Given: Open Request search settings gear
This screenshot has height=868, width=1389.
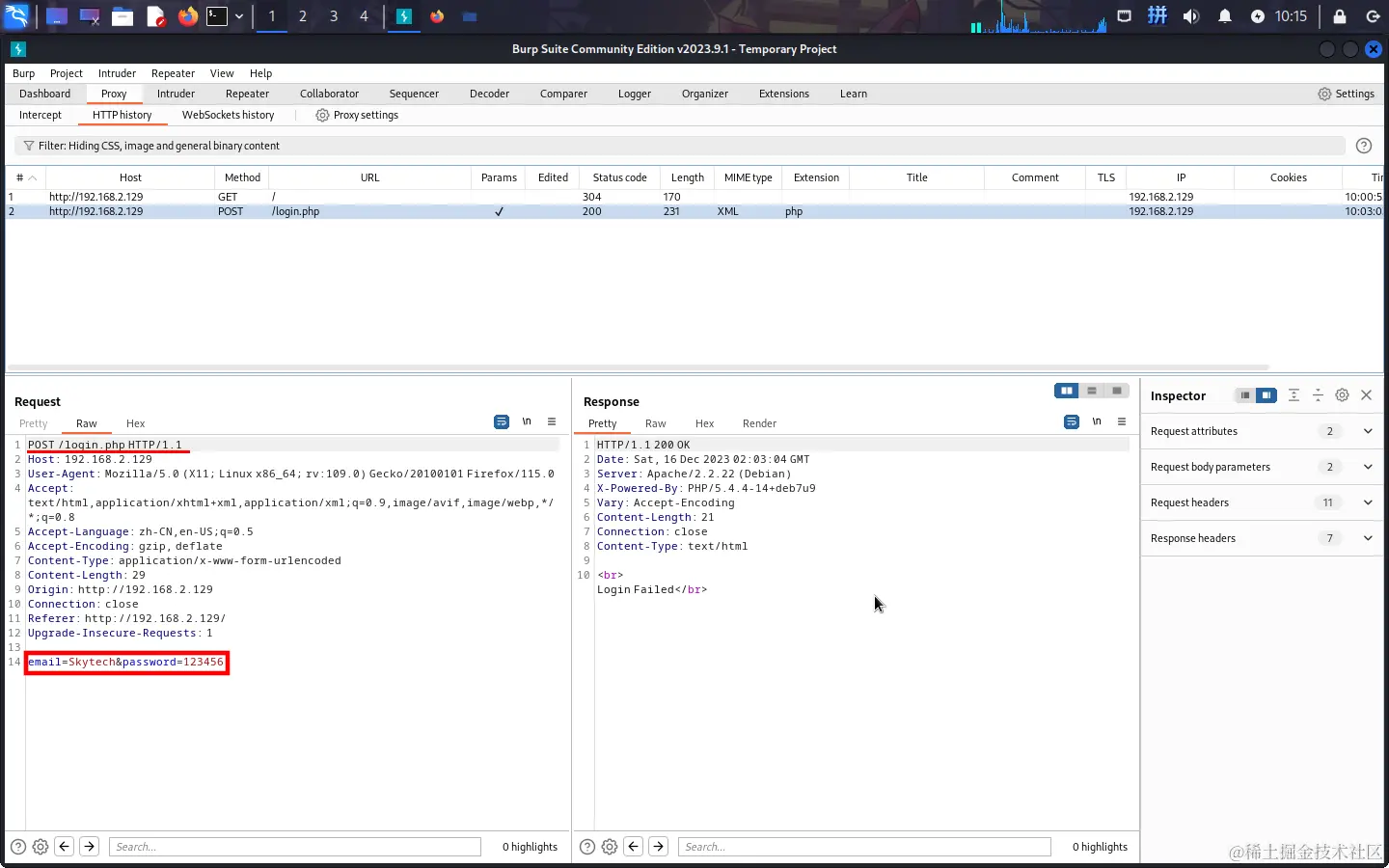Looking at the screenshot, I should coord(41,847).
